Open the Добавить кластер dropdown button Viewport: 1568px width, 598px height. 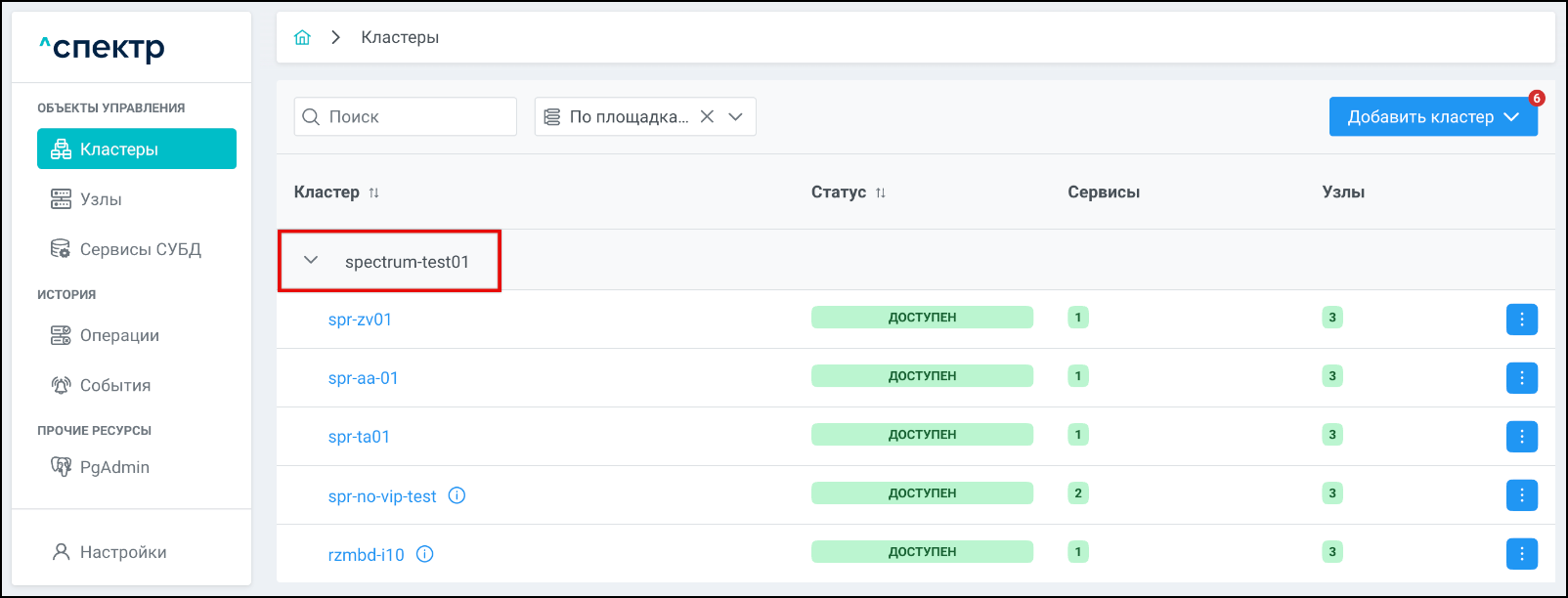(x=1432, y=117)
